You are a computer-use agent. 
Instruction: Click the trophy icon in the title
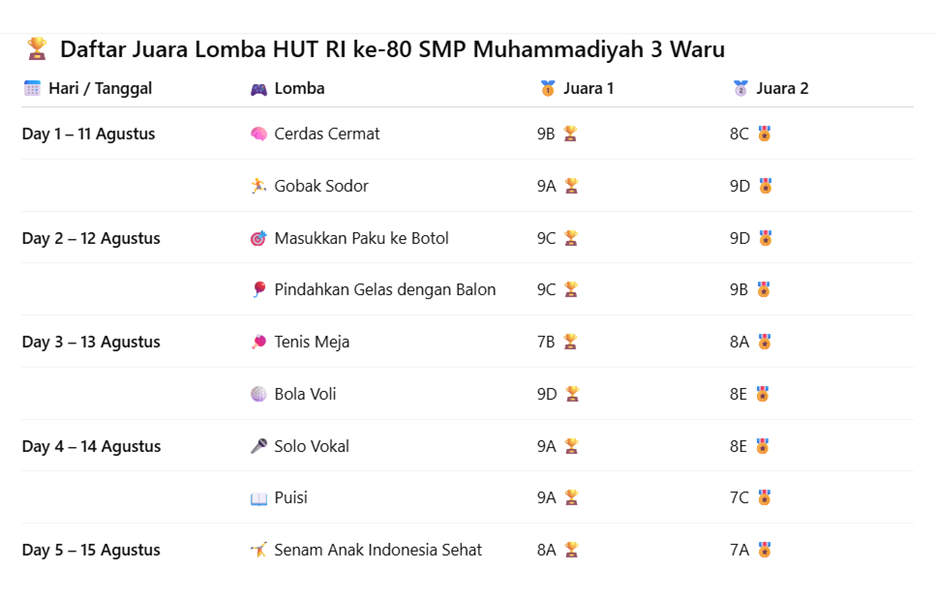[37, 49]
